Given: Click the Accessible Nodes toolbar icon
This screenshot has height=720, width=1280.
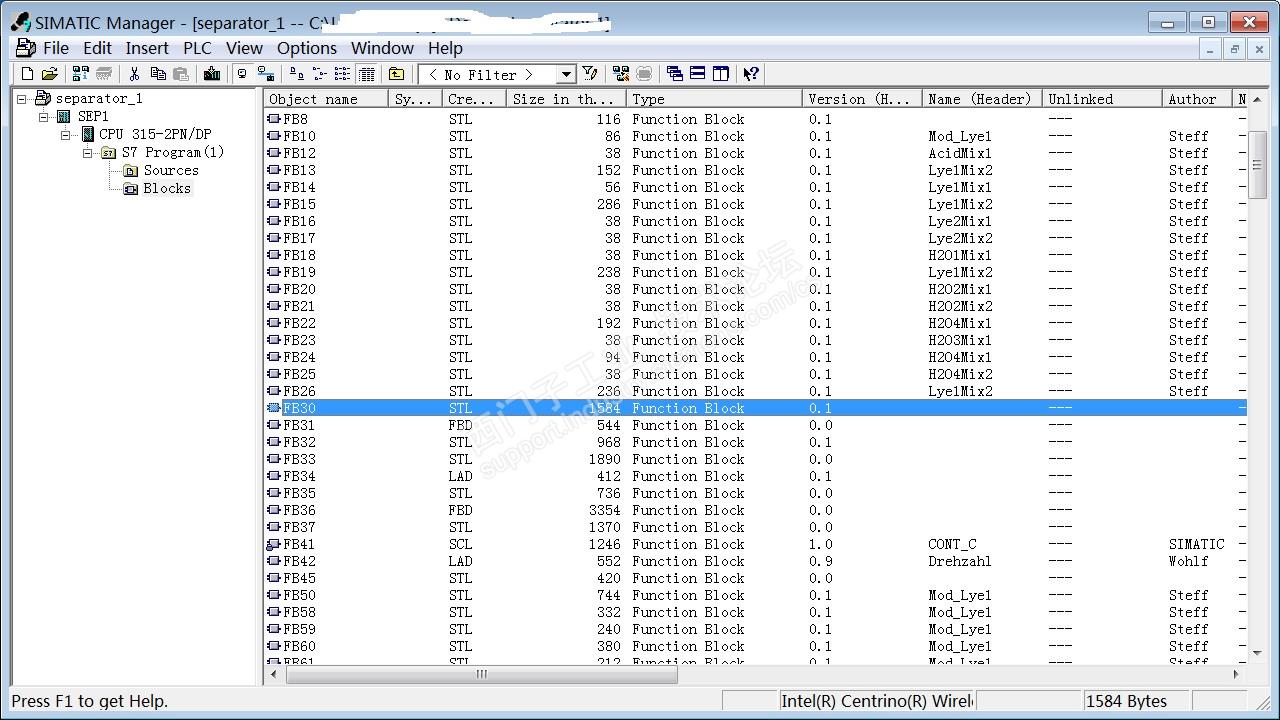Looking at the screenshot, I should tap(80, 74).
